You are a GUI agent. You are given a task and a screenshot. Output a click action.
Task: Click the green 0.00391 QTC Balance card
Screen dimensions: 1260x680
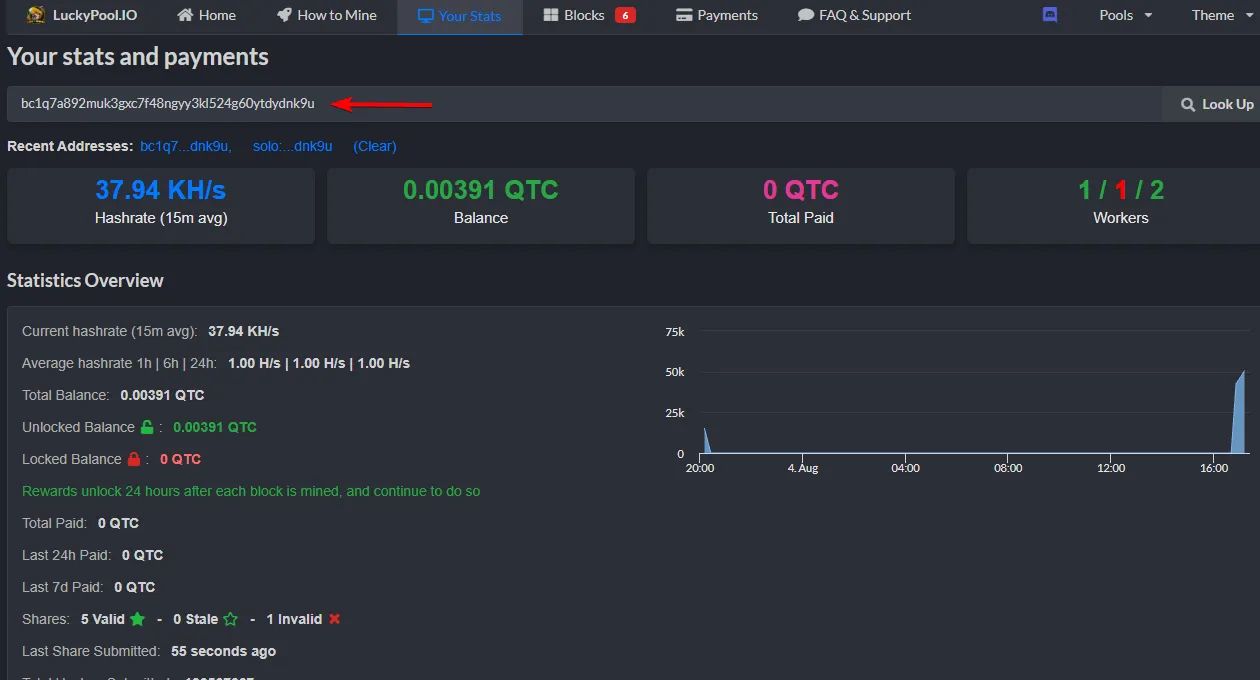pos(481,205)
